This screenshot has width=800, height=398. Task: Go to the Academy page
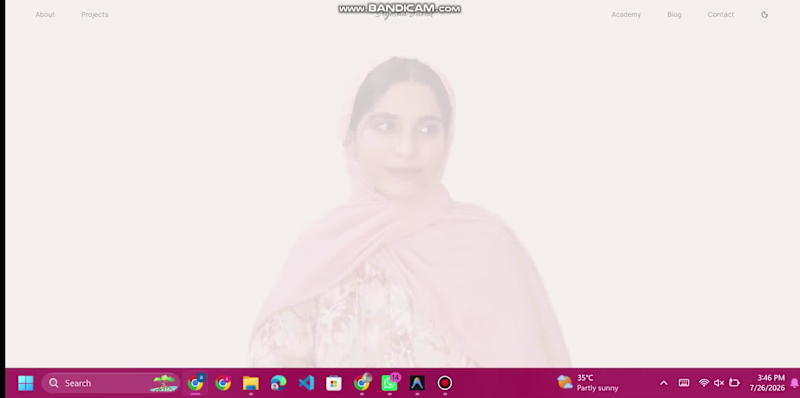click(626, 14)
